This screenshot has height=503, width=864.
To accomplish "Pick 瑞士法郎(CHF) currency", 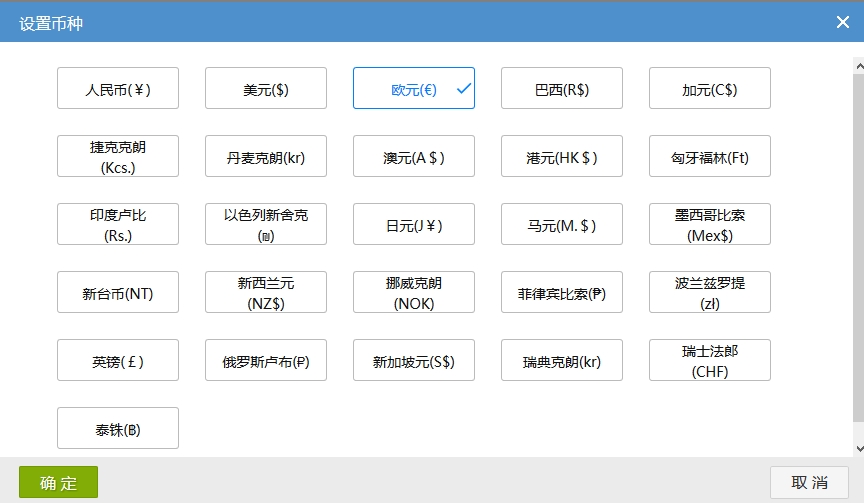I will tap(710, 360).
